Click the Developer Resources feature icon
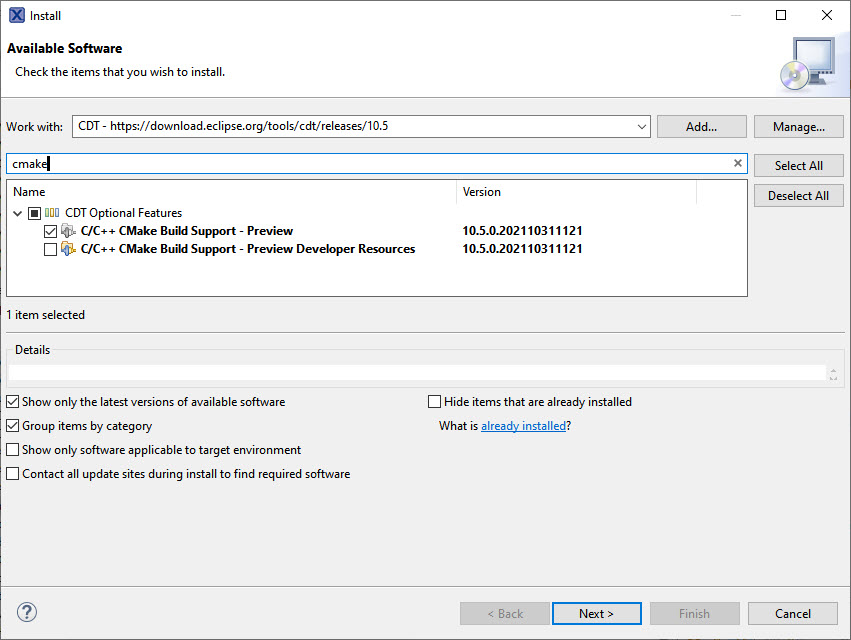851x640 pixels. point(68,249)
